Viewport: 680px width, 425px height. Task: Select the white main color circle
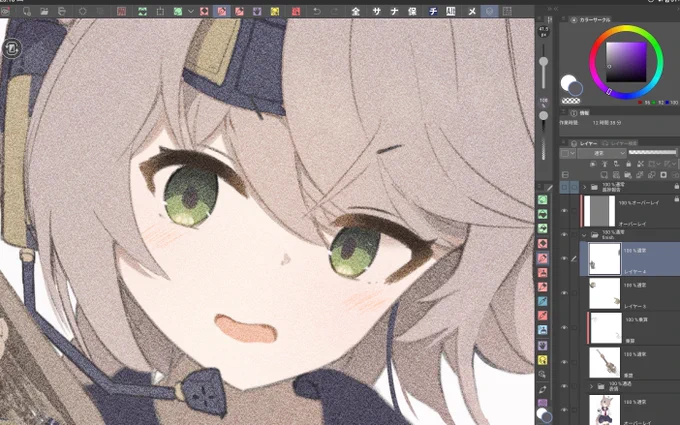[x=568, y=82]
